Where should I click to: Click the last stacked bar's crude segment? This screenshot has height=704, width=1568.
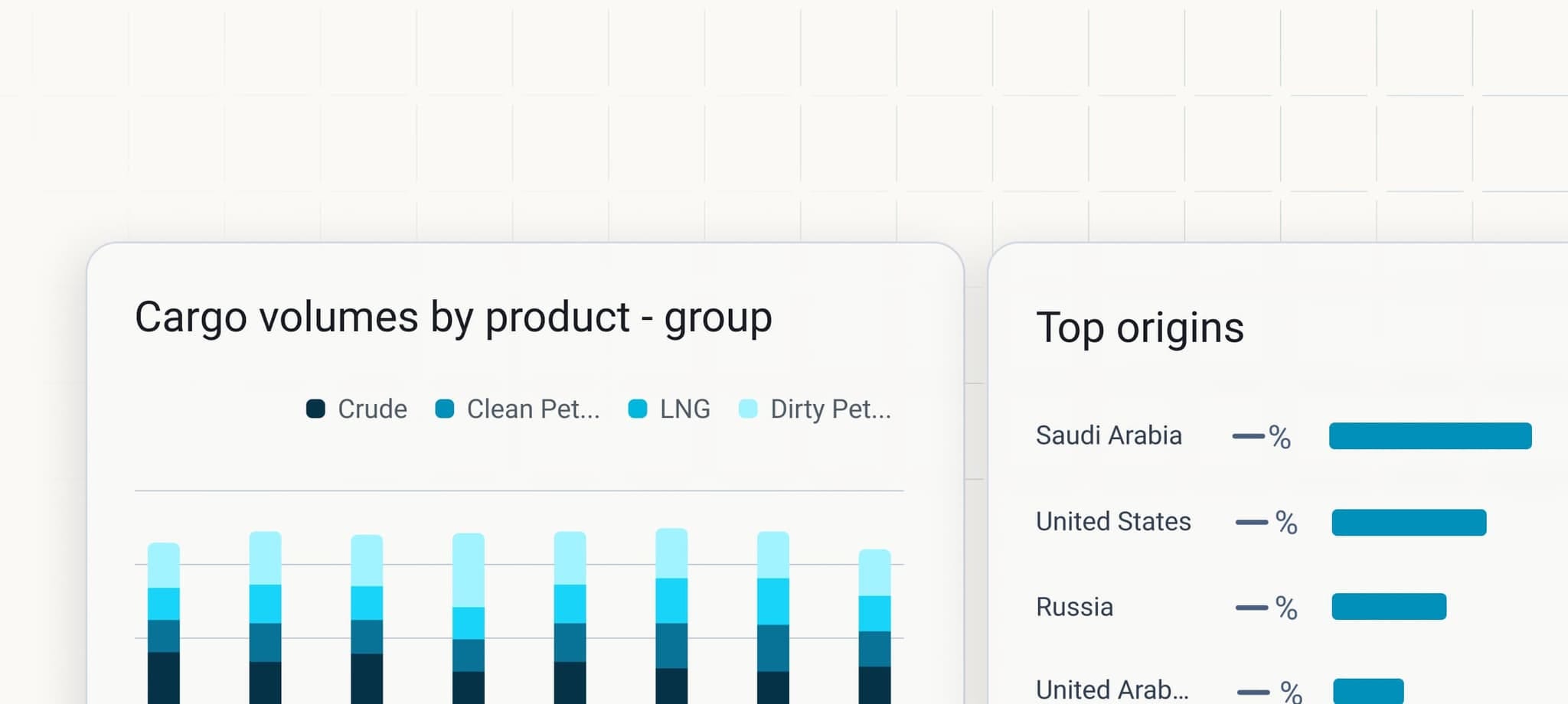click(x=874, y=686)
